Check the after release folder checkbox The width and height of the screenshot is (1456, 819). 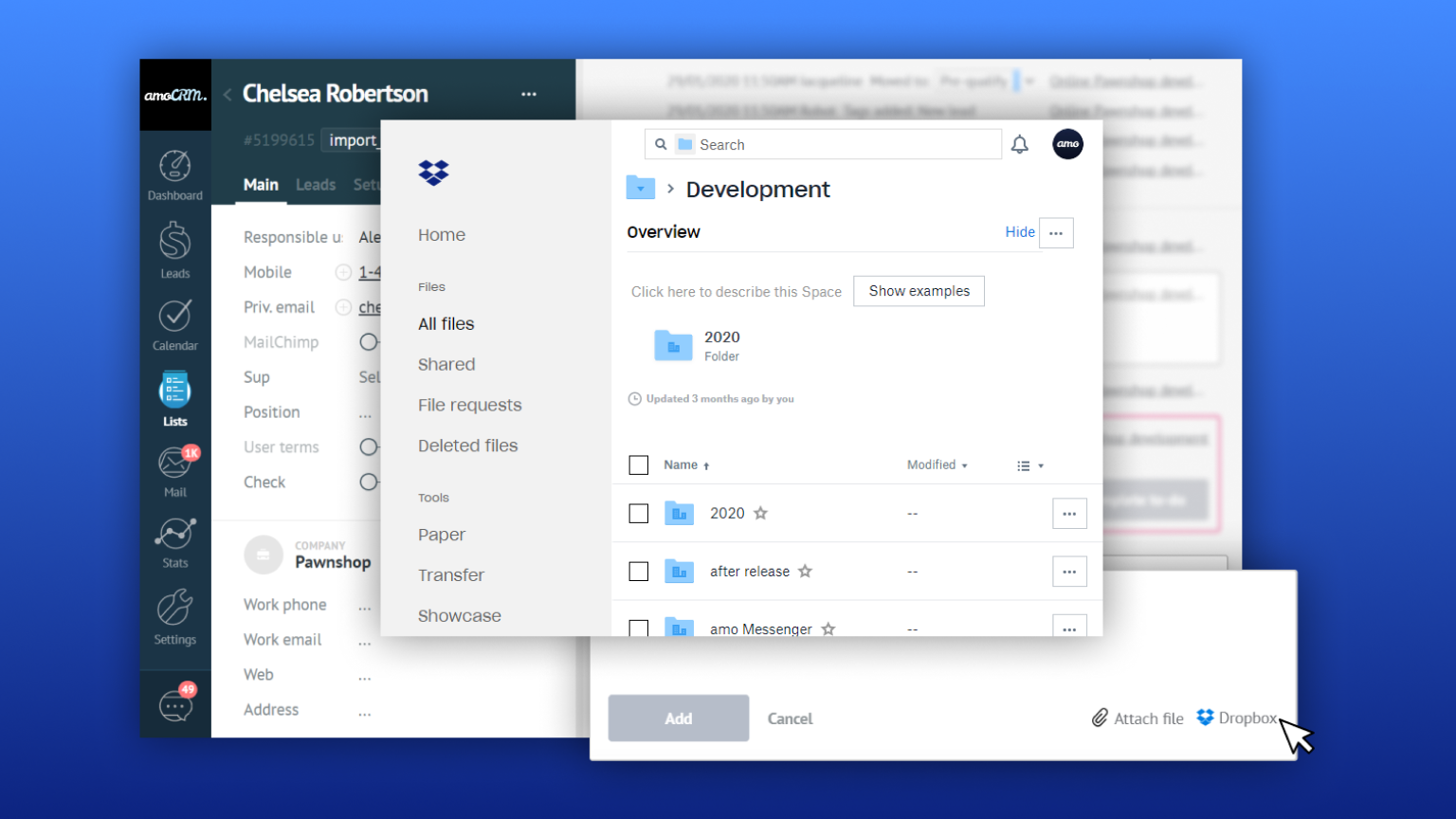tap(639, 572)
